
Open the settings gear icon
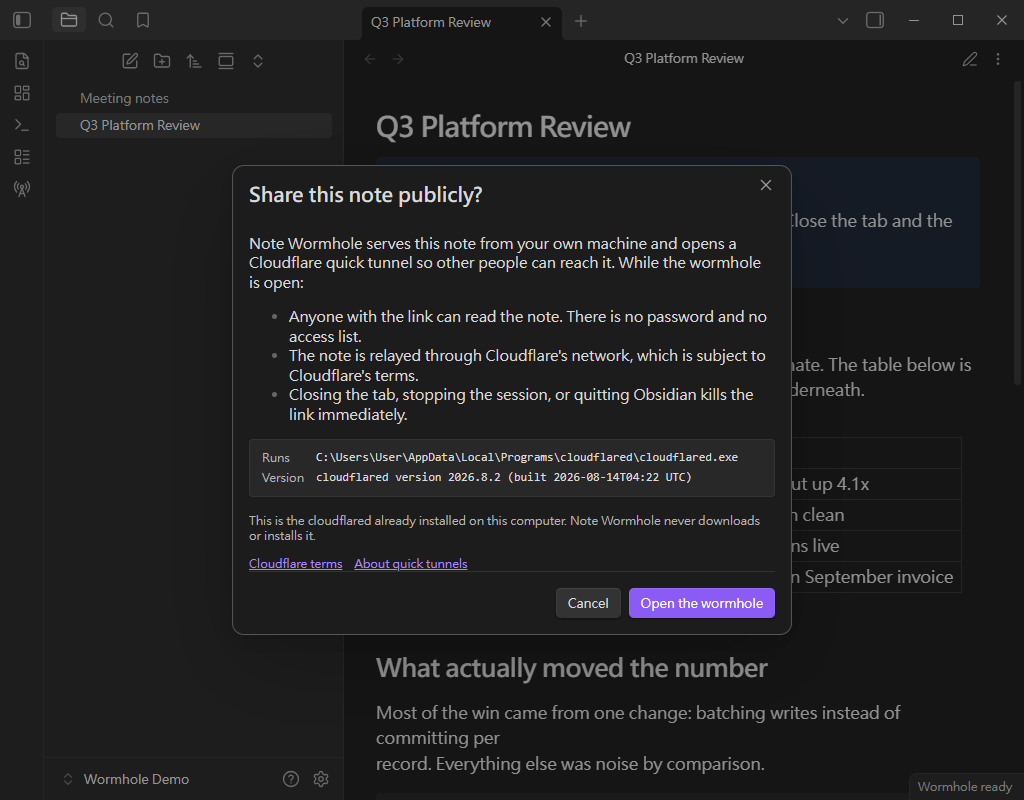(x=321, y=779)
